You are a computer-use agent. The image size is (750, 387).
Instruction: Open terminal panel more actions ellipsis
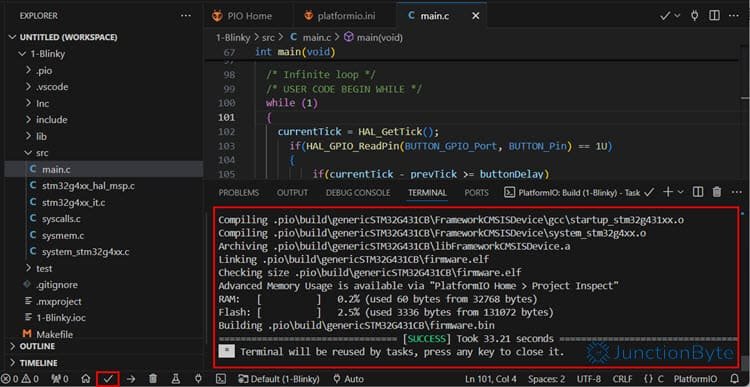point(737,192)
